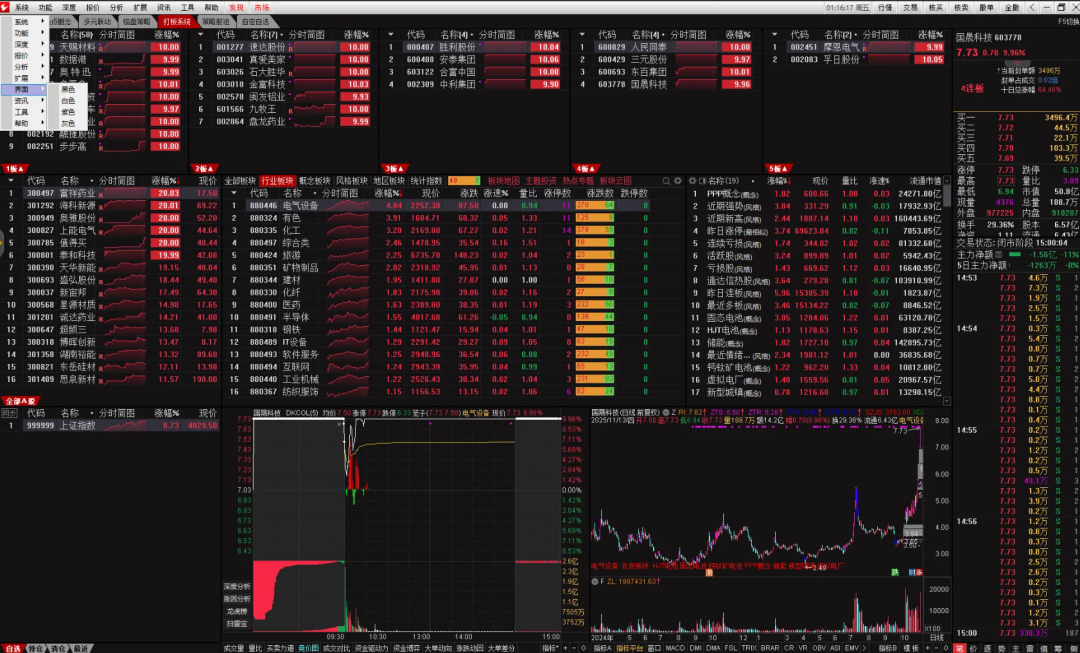1080x653 pixels.
Task: Open the MACD indicator at chart bottom
Action: (677, 648)
